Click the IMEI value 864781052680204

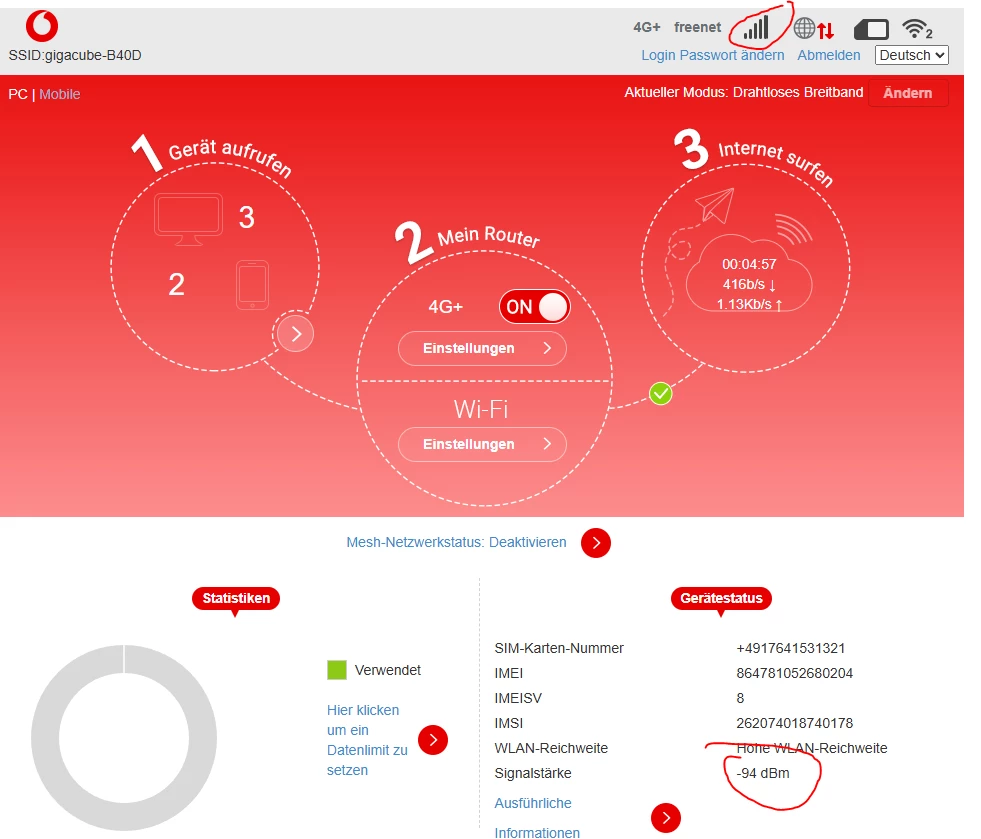(795, 673)
